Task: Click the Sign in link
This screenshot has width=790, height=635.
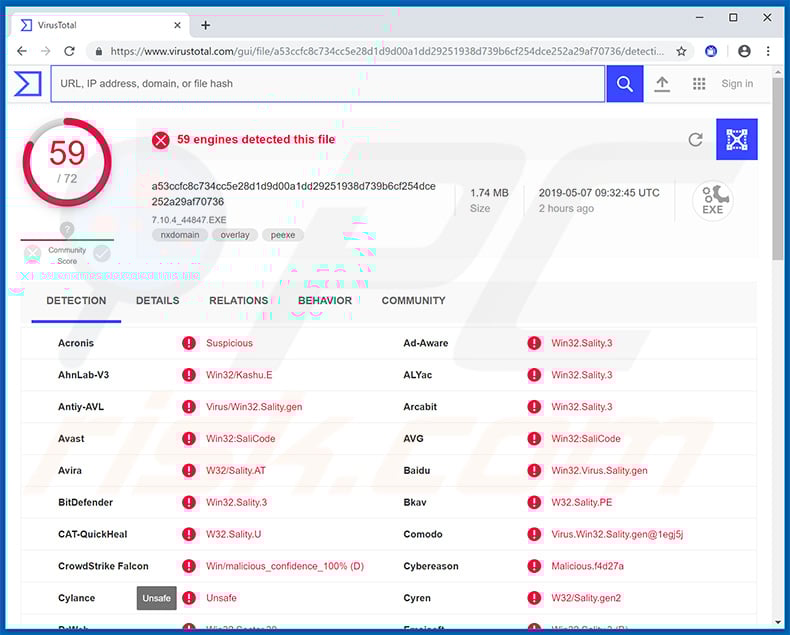Action: point(737,84)
